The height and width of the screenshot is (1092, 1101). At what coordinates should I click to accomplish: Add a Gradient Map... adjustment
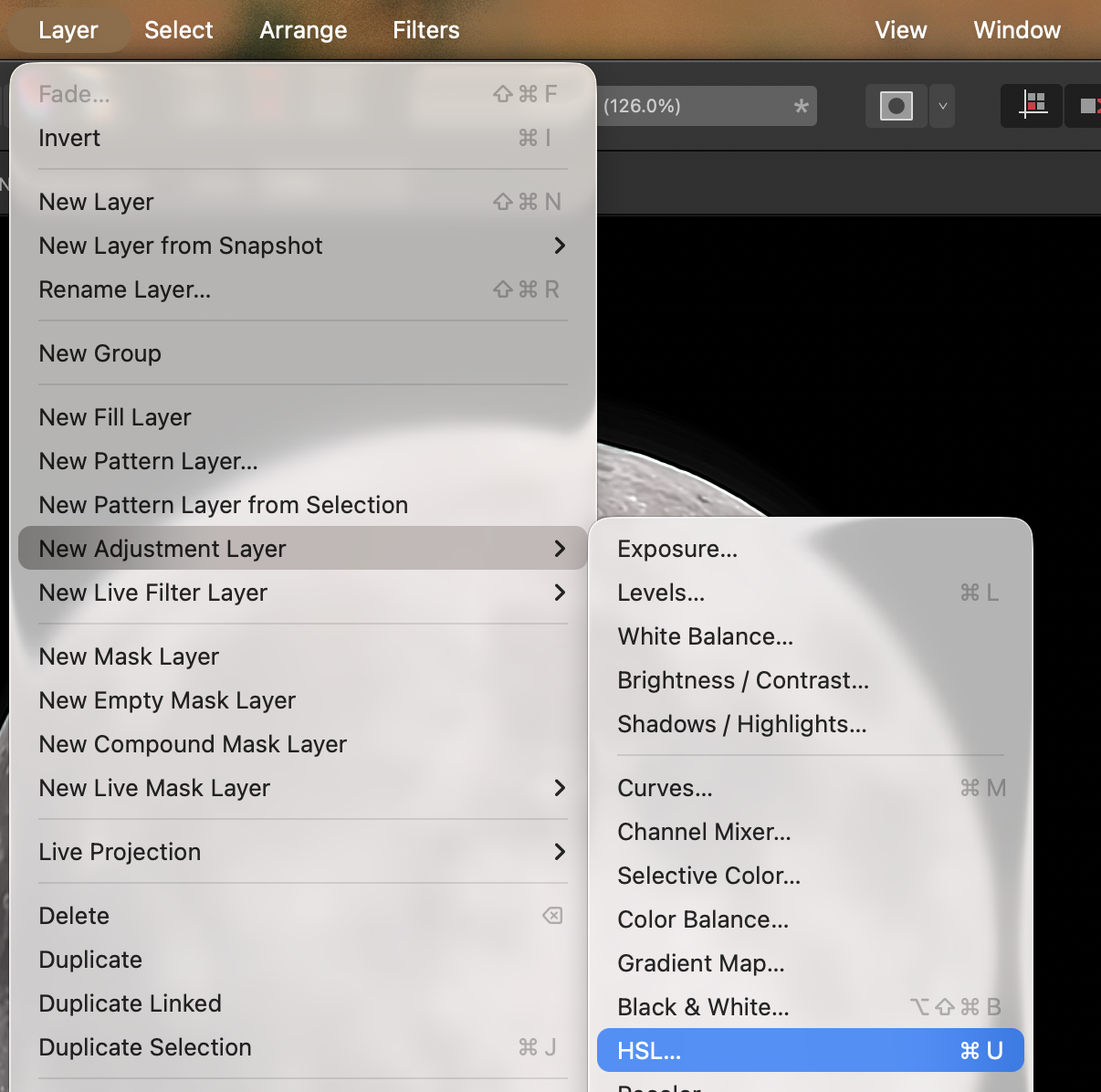click(x=811, y=963)
